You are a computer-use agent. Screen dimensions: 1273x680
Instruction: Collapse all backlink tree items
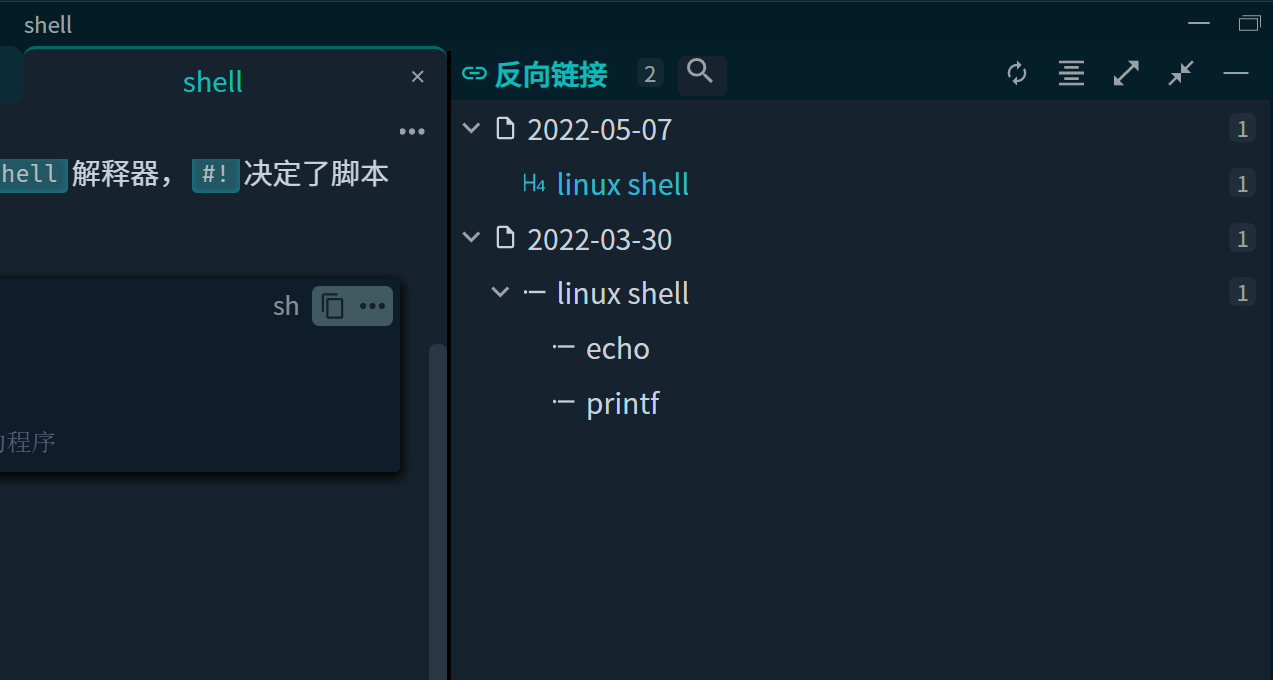coord(1181,73)
